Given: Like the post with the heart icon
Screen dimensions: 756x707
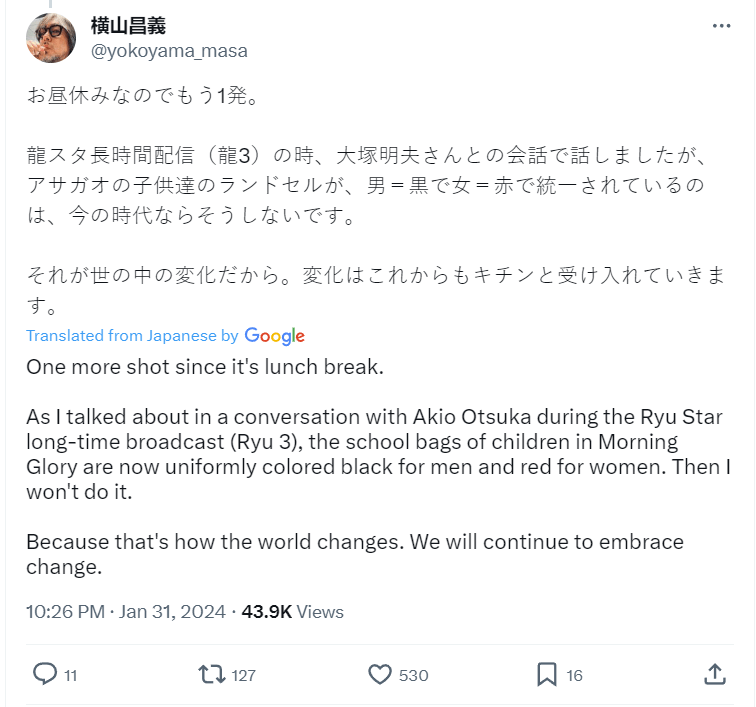Looking at the screenshot, I should tap(380, 675).
